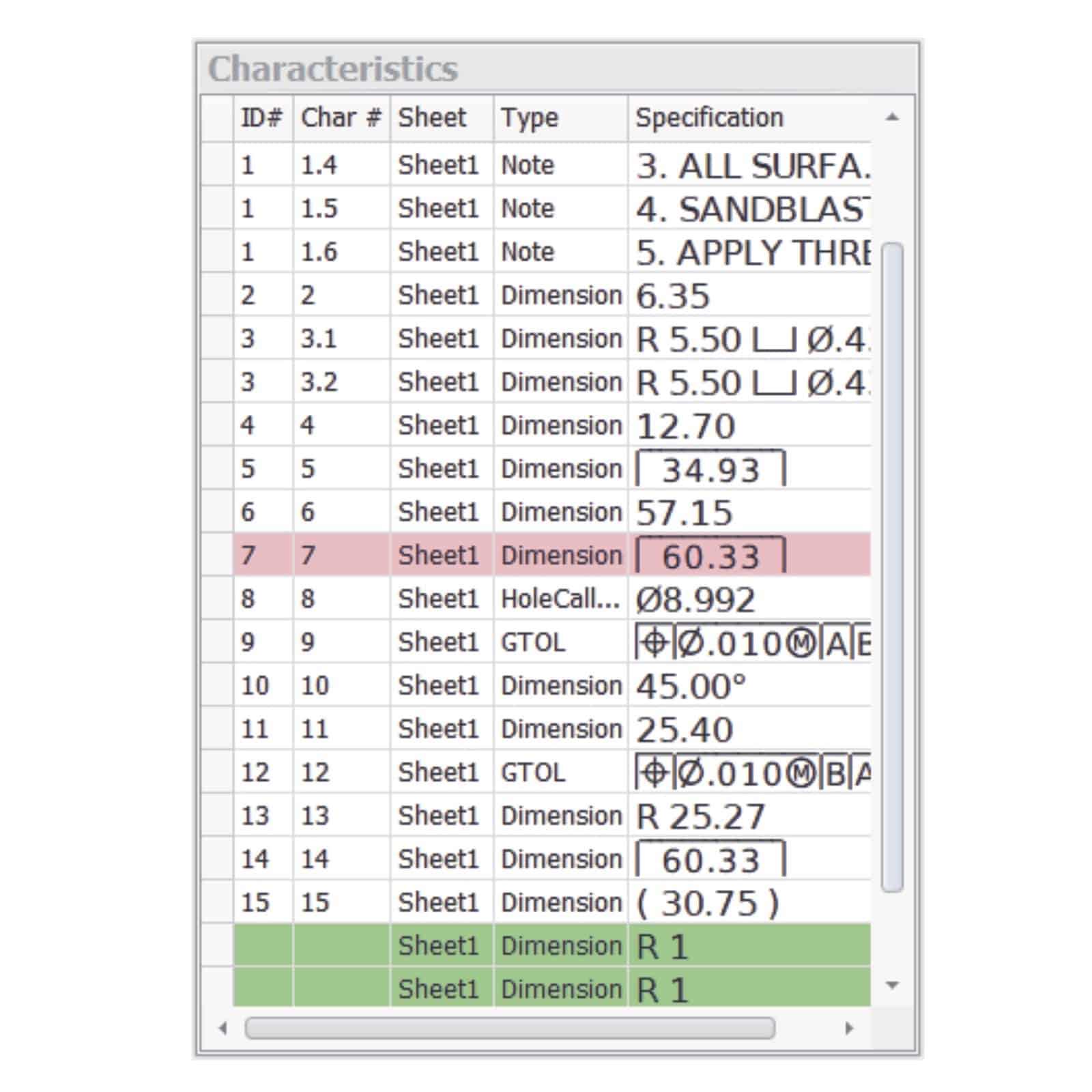Select the row selector for Char # 3.1
Image resolution: width=1092 pixels, height=1092 pixels.
coord(217,339)
